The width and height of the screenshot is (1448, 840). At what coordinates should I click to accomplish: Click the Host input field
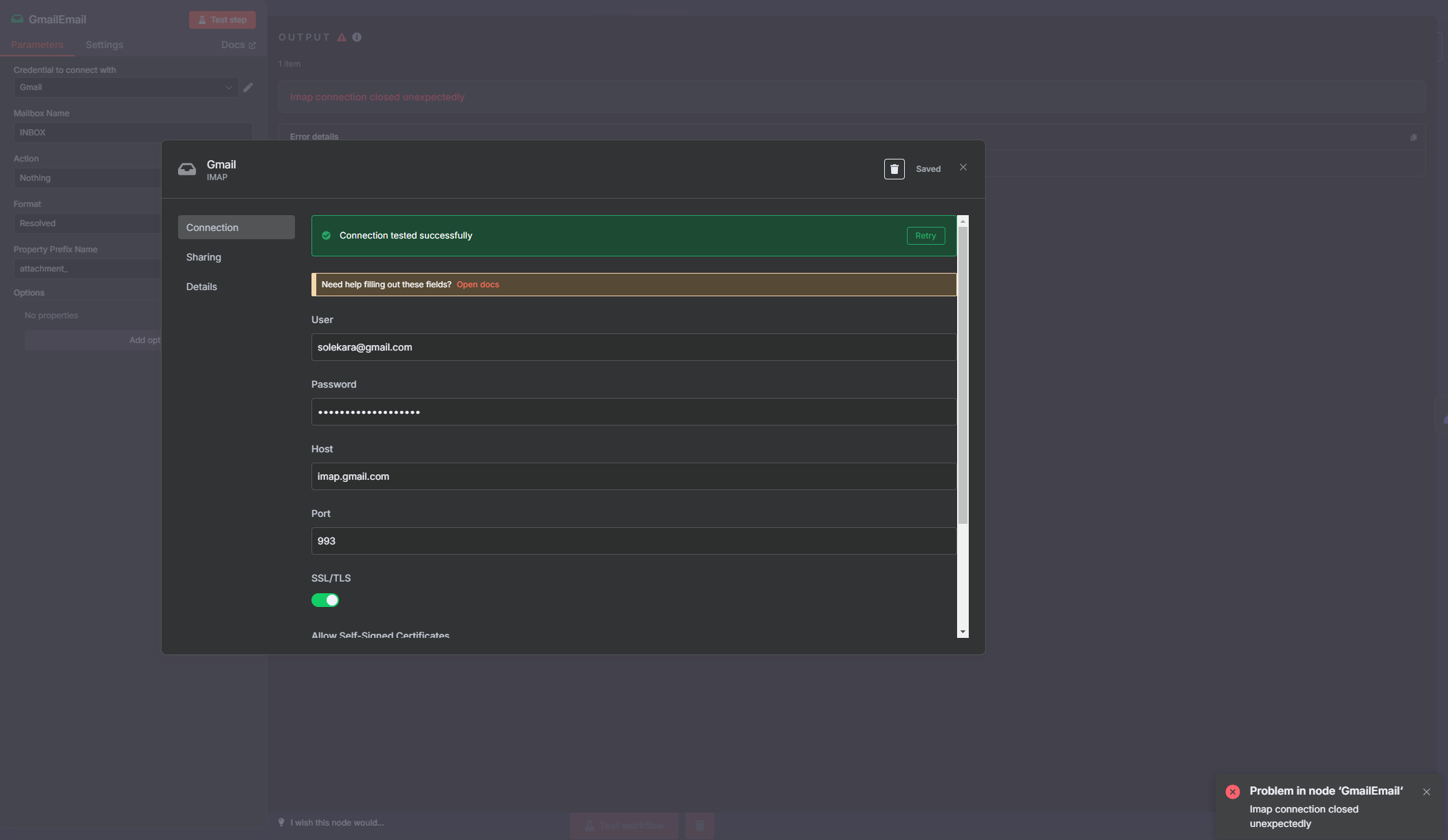click(633, 476)
